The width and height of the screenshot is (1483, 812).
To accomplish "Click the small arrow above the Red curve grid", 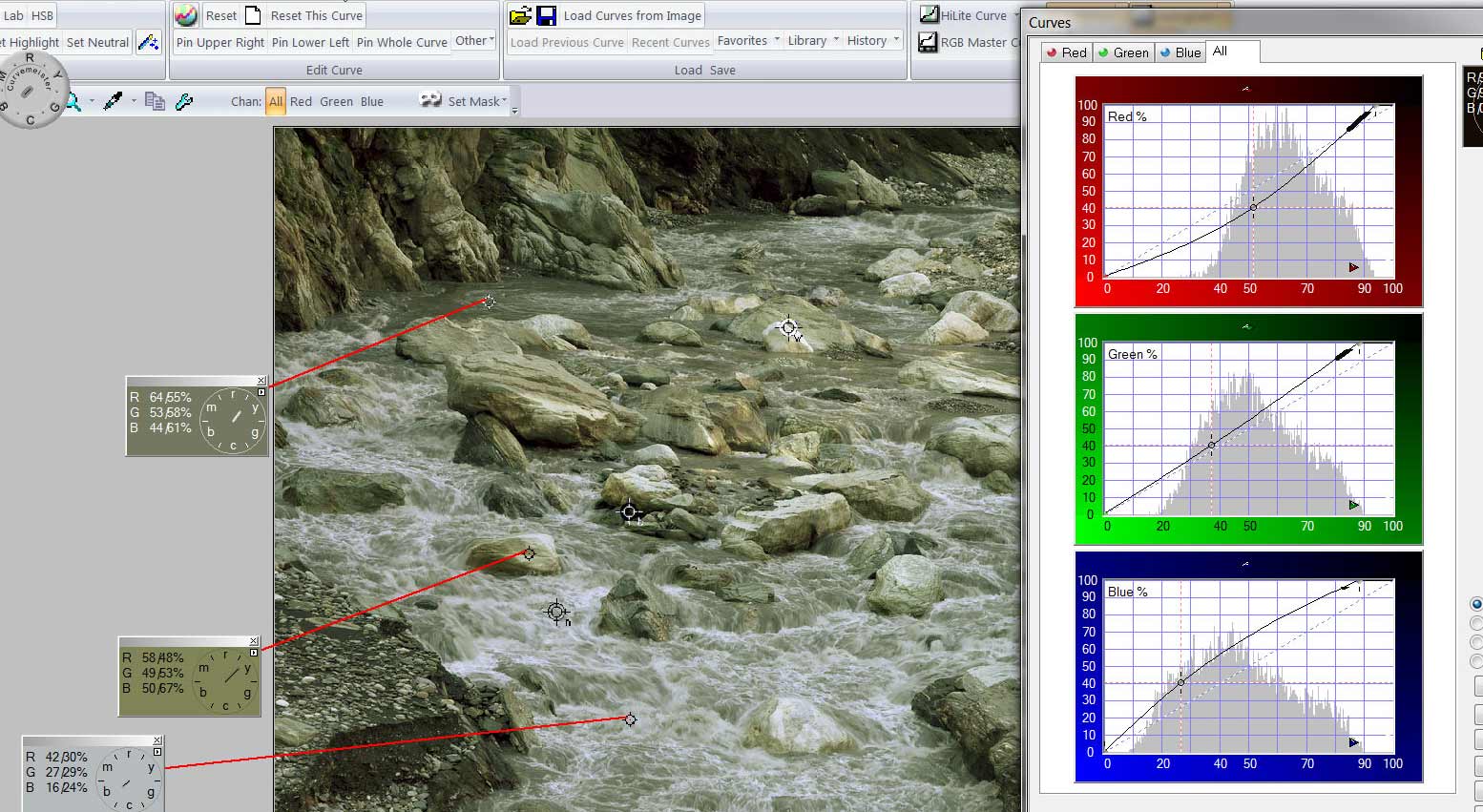I will click(1246, 89).
